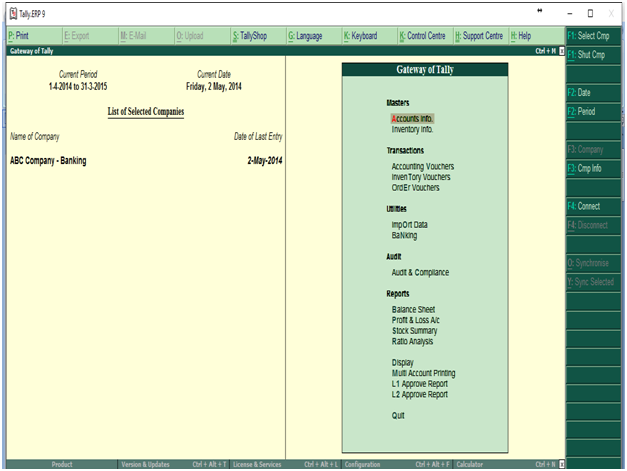Open Audit & Compliance

pos(420,272)
